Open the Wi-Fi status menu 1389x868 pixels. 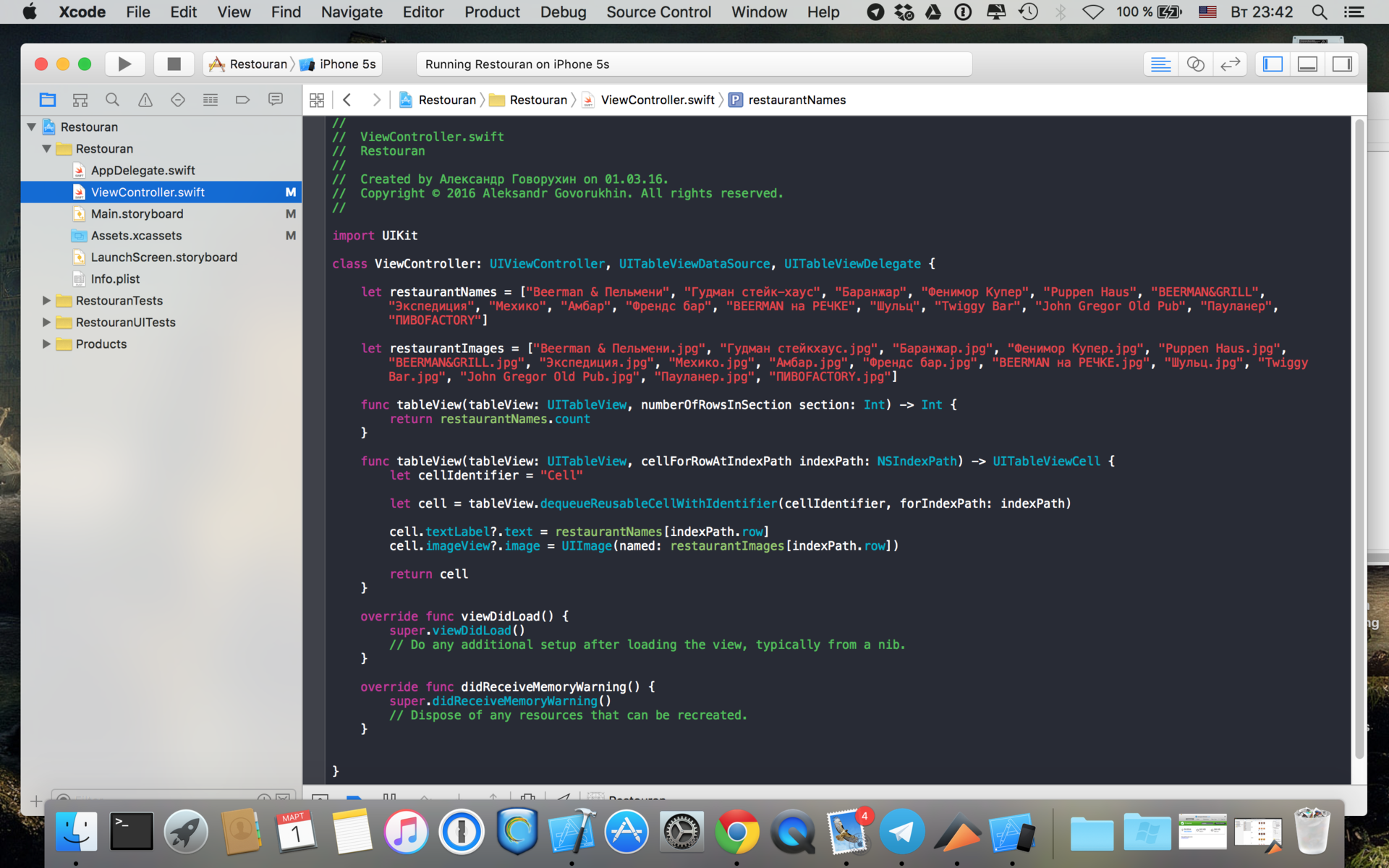pyautogui.click(x=1093, y=12)
